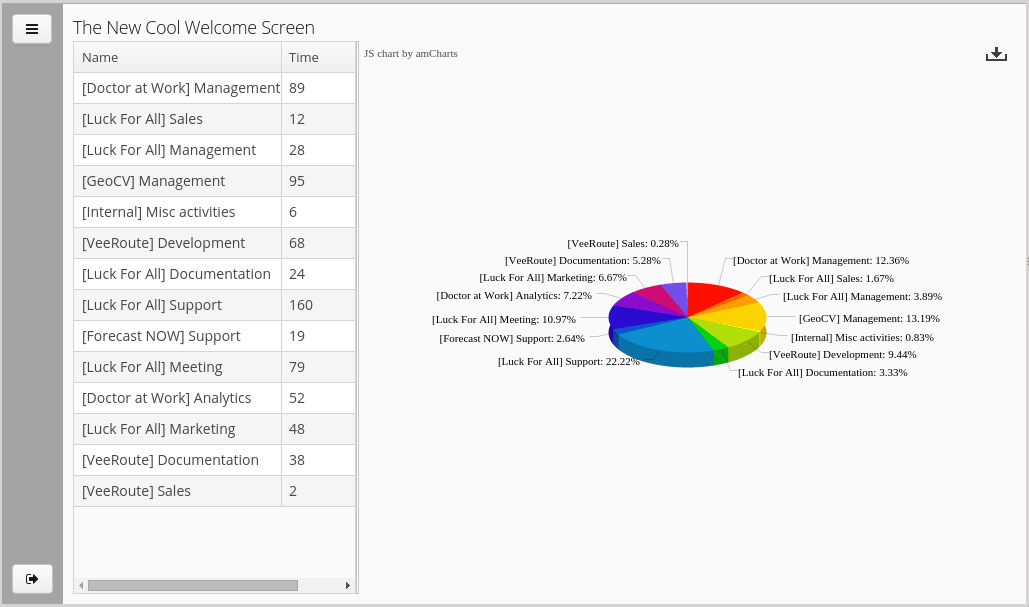Click the red Doctor at Work Management slice
The width and height of the screenshot is (1029, 607).
coord(710,297)
